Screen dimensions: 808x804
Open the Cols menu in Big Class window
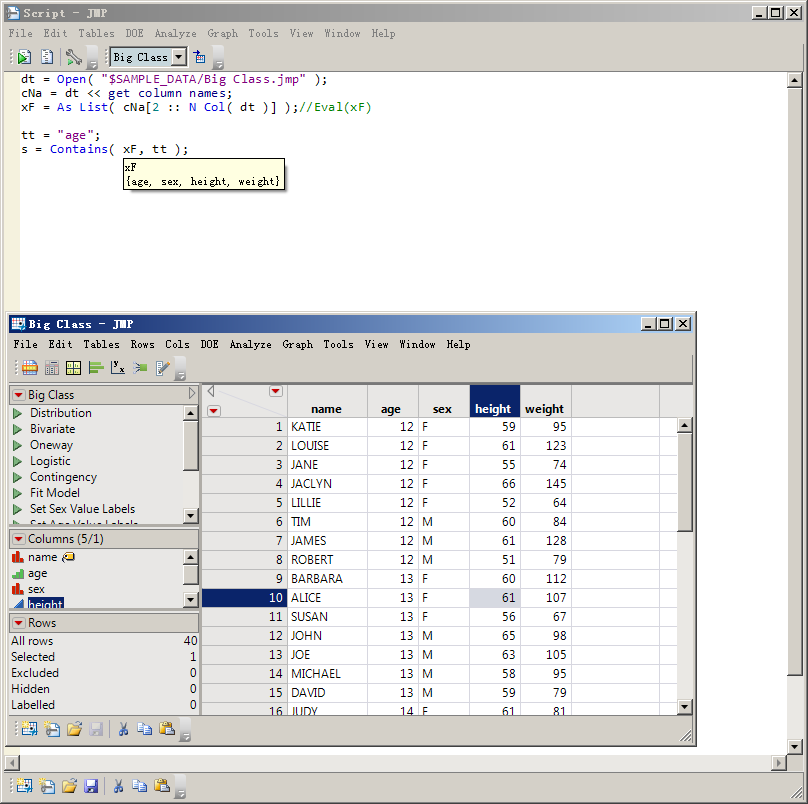click(x=177, y=344)
